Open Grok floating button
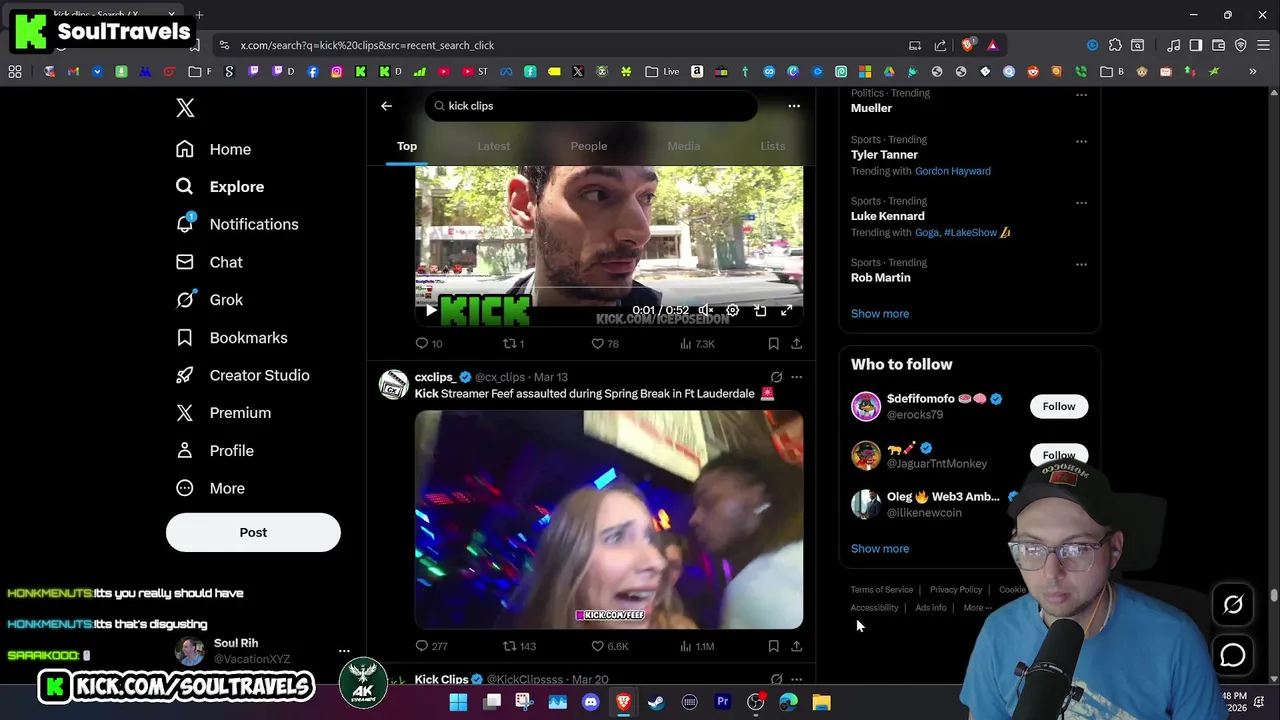 coord(1233,604)
